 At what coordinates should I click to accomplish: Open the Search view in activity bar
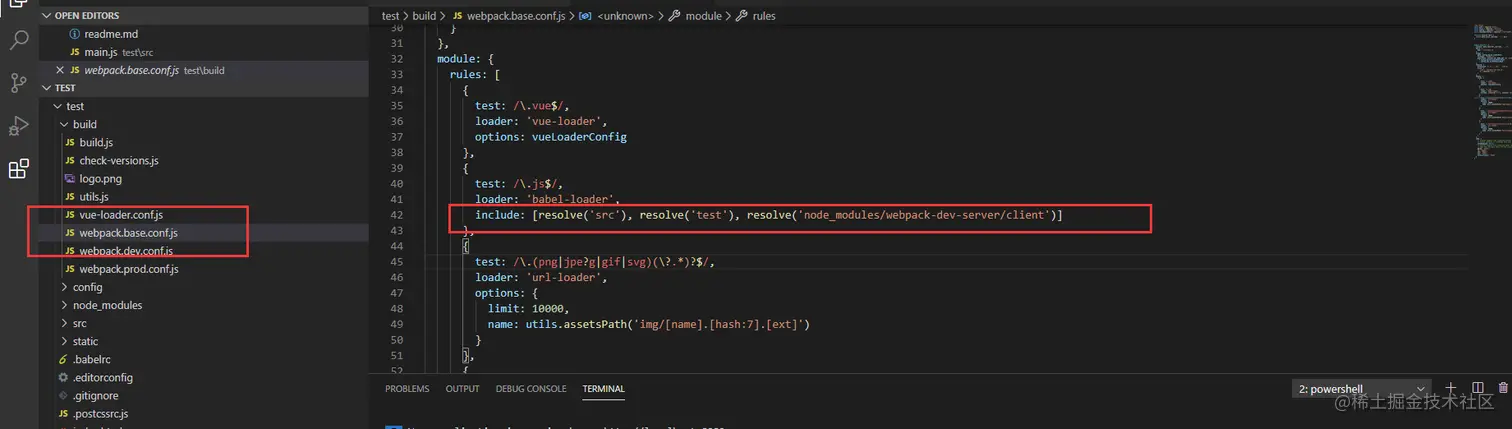tap(18, 41)
